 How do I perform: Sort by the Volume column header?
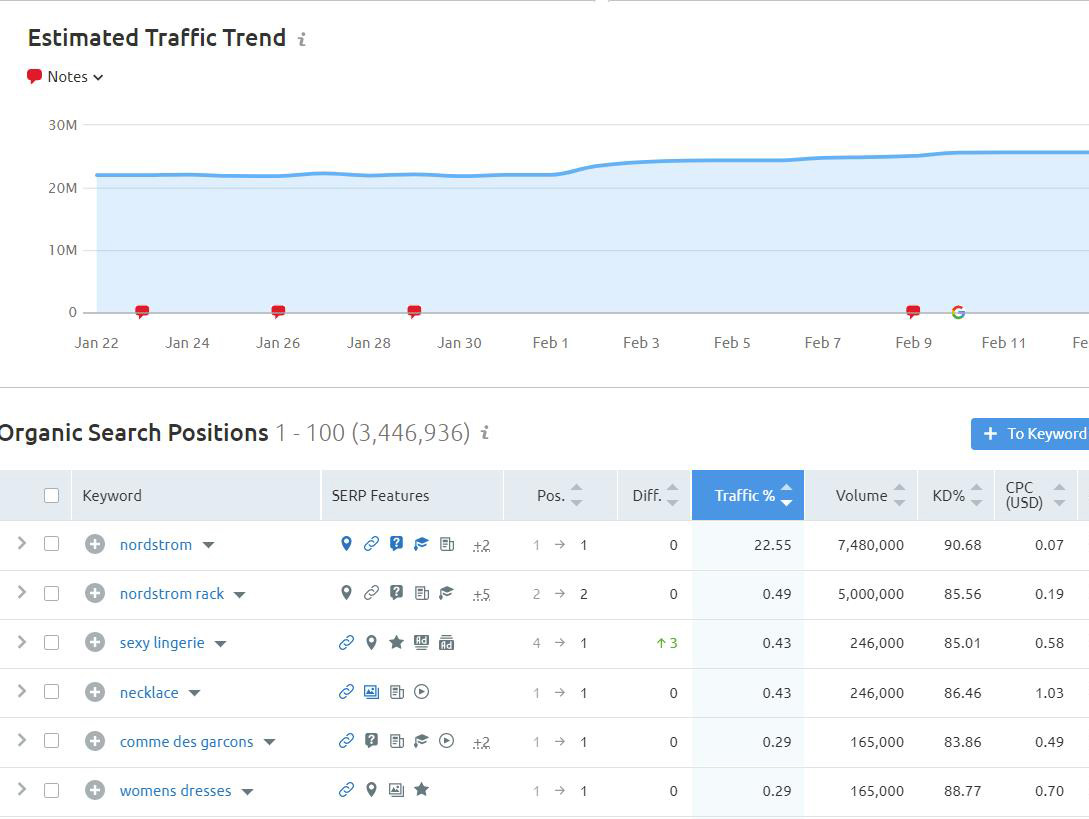[x=860, y=495]
